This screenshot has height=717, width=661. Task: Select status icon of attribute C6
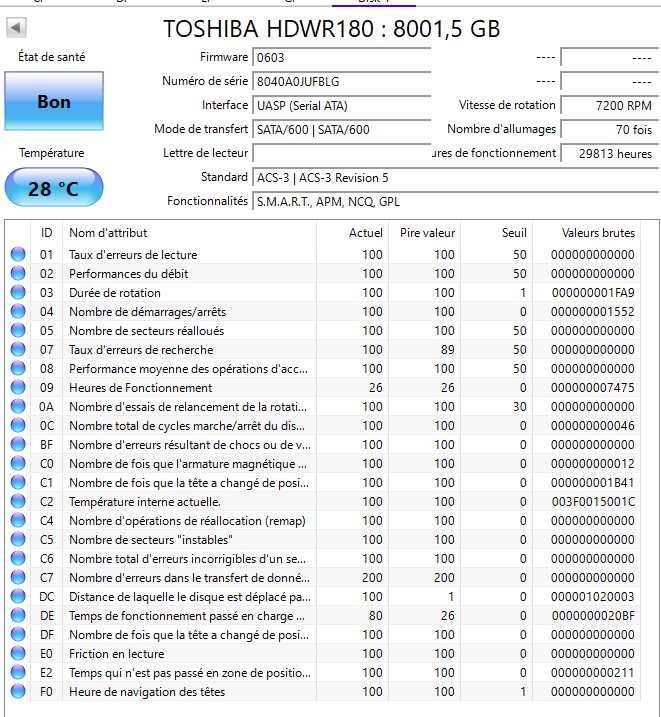[18, 558]
